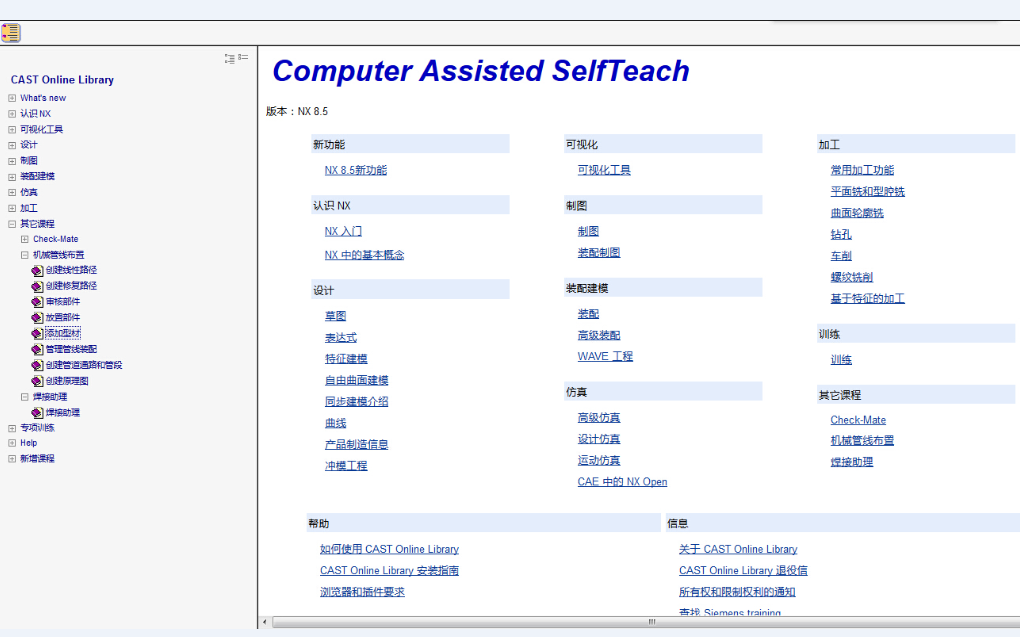Open the NX 入门 link
The image size is (1020, 637).
343,232
